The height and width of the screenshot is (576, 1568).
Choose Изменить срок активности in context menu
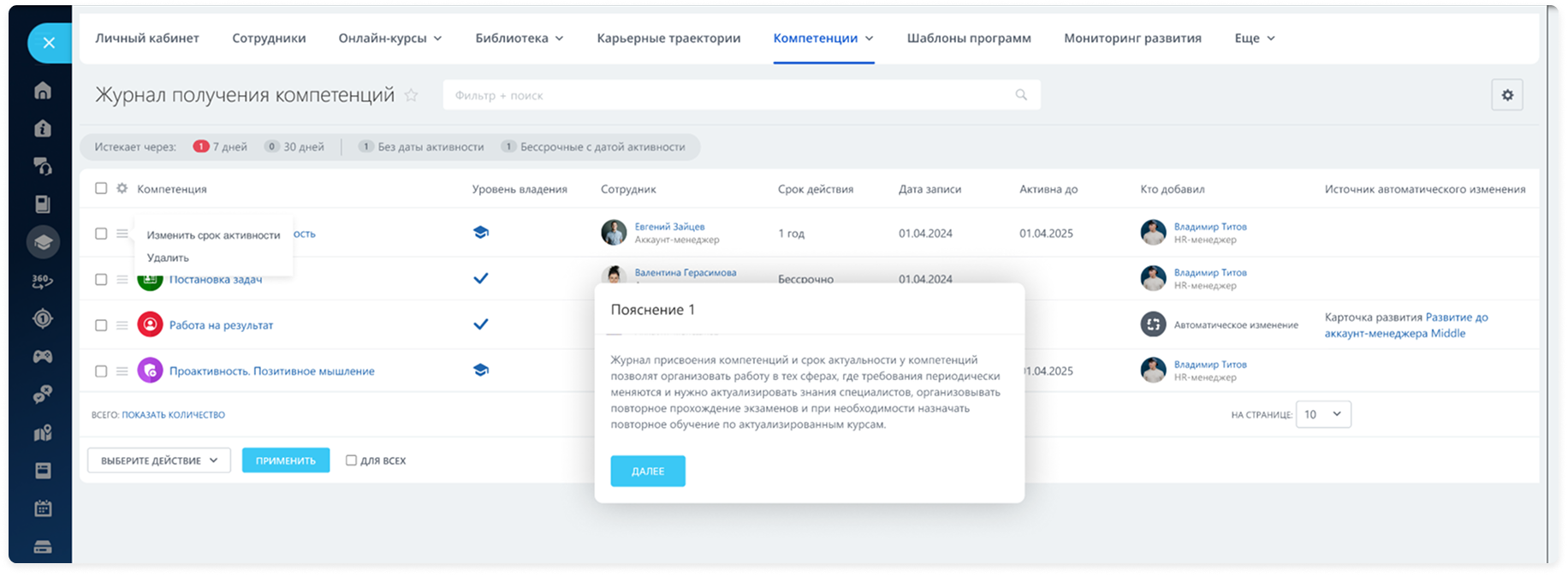(213, 235)
